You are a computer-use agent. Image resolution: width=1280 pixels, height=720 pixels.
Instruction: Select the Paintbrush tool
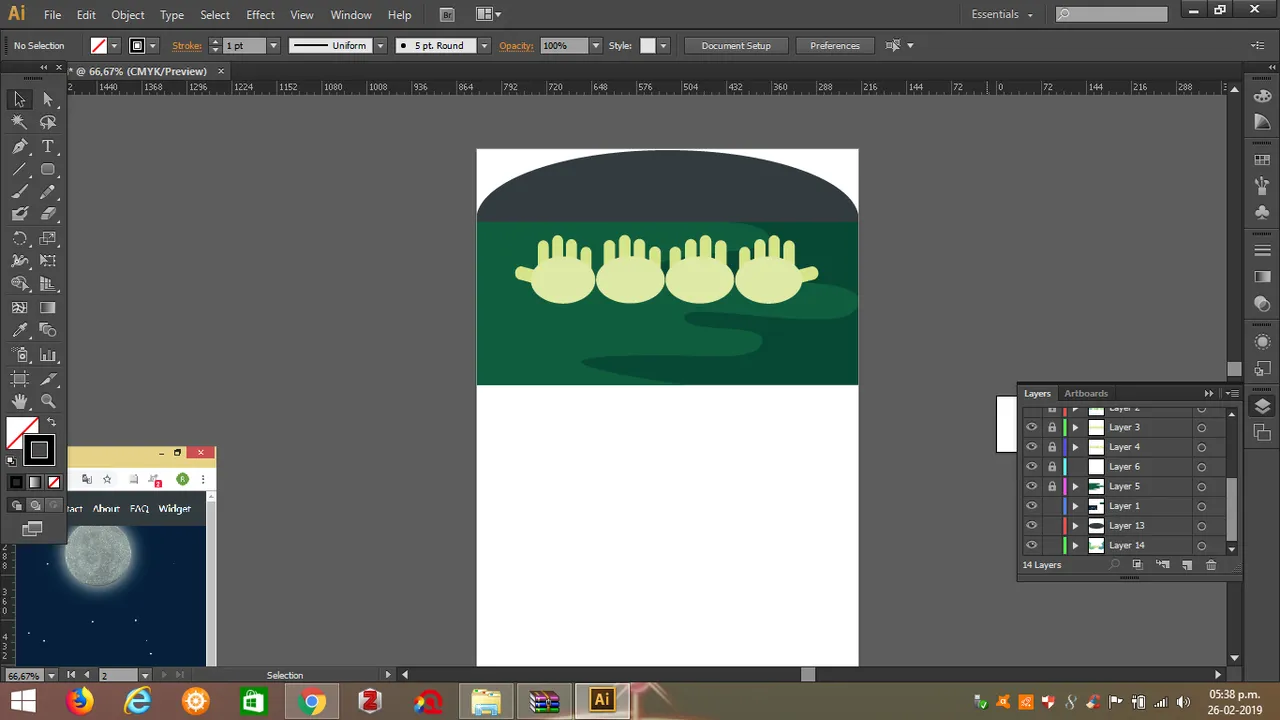pyautogui.click(x=19, y=192)
